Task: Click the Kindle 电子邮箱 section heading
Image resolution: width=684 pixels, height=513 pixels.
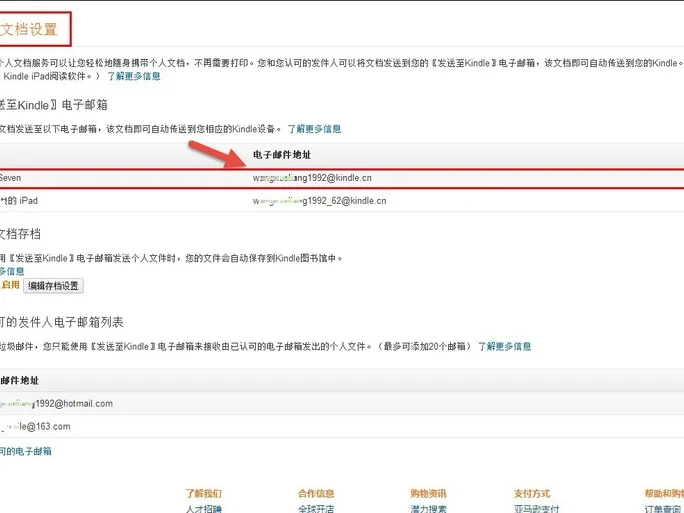Action: point(54,105)
